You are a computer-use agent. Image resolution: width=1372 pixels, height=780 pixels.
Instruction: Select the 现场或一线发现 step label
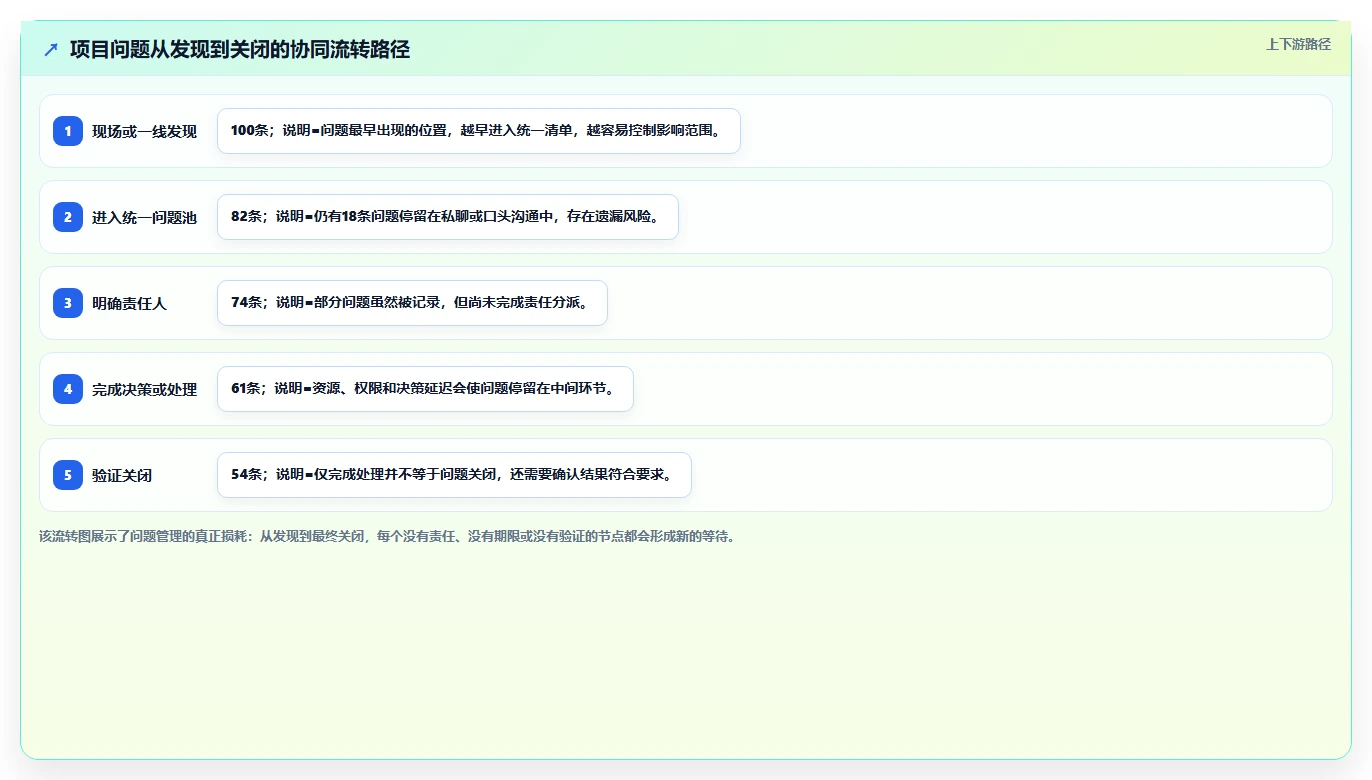coord(145,132)
